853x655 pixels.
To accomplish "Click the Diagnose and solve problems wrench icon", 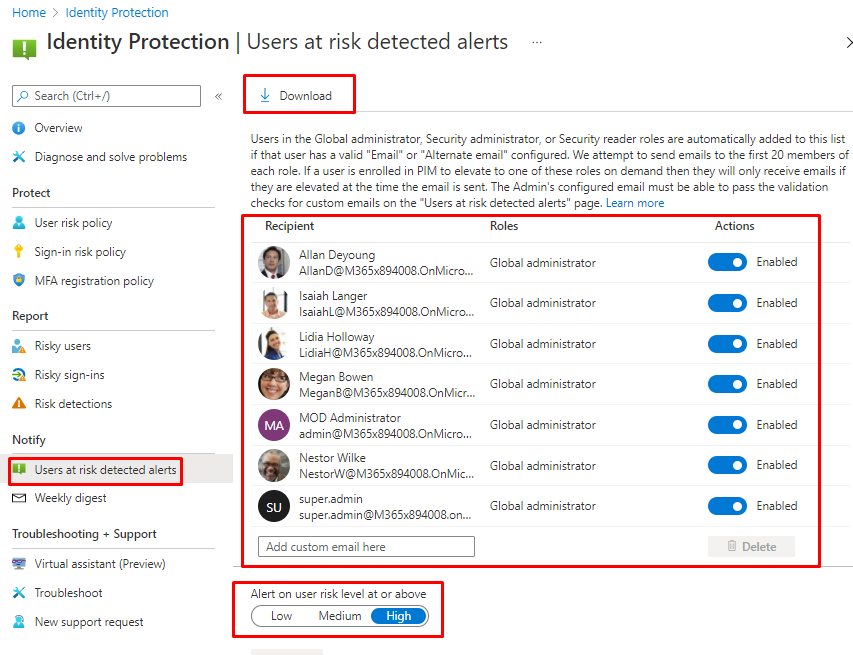I will [x=18, y=157].
